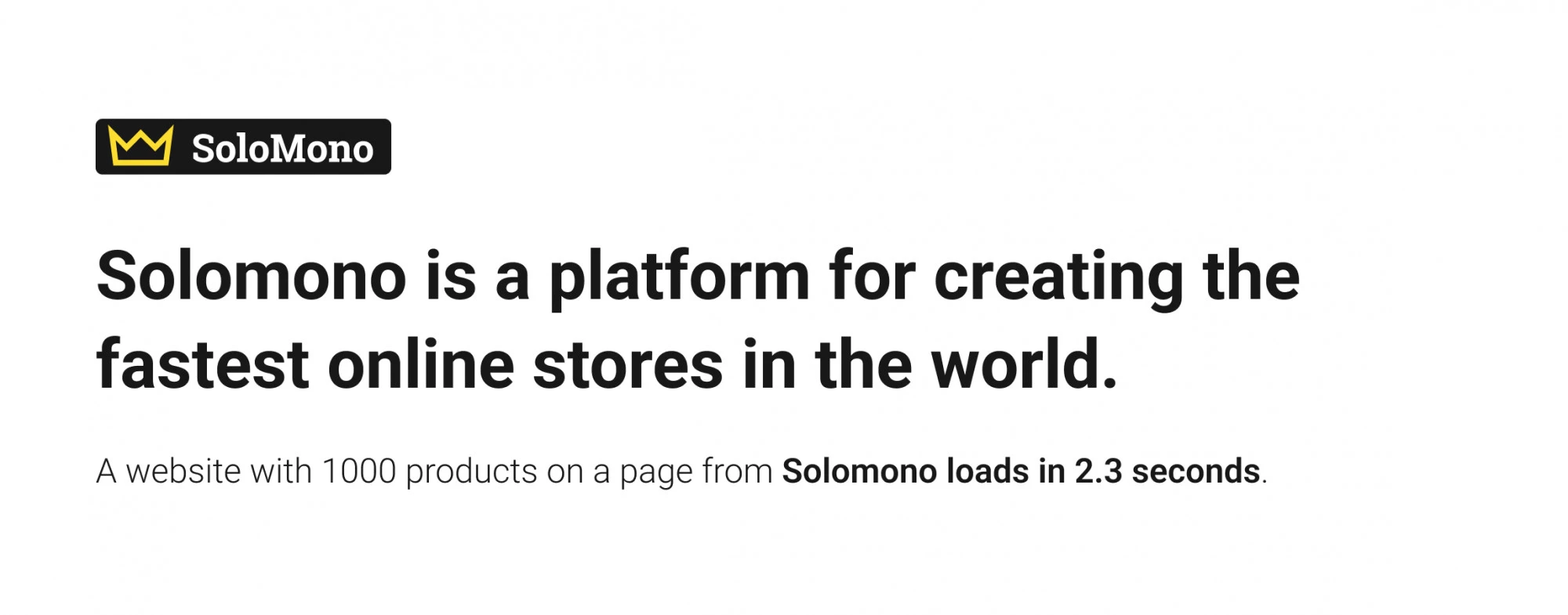Click the word "is" in the headline

[451, 276]
